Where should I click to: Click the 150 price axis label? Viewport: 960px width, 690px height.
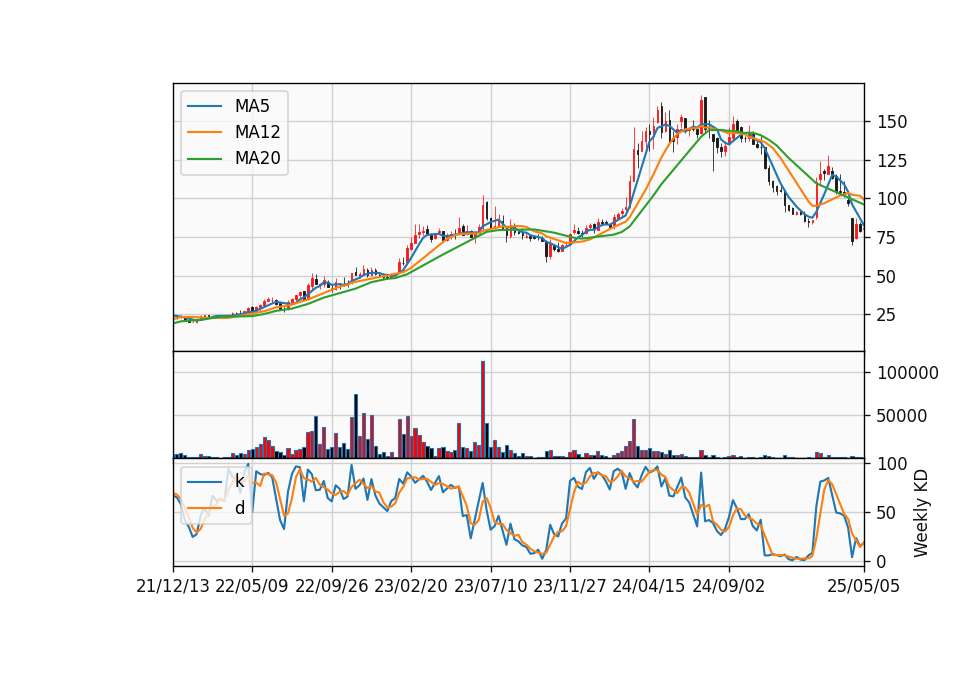pos(892,122)
